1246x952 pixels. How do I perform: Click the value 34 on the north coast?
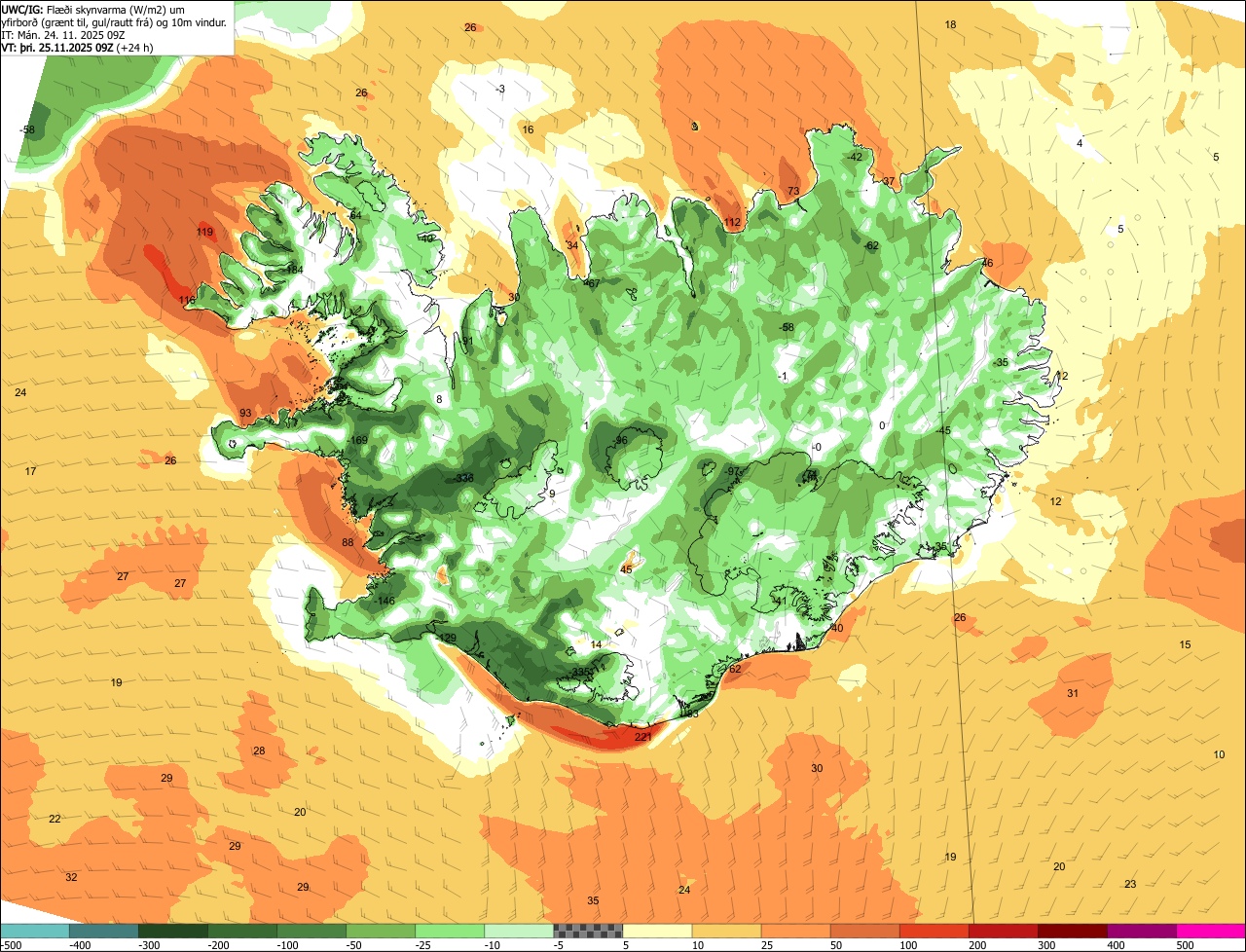572,245
